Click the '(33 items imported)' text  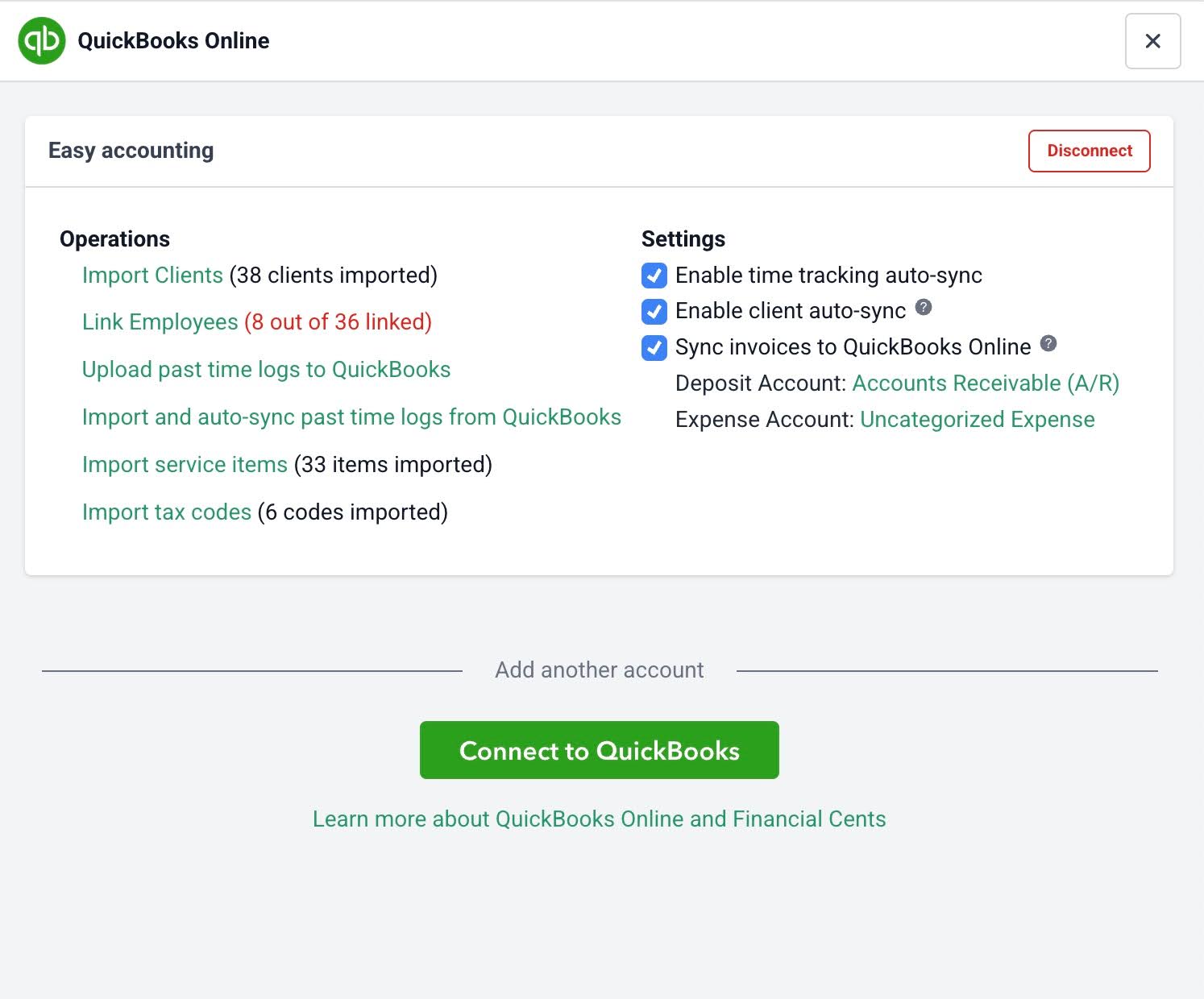coord(393,465)
